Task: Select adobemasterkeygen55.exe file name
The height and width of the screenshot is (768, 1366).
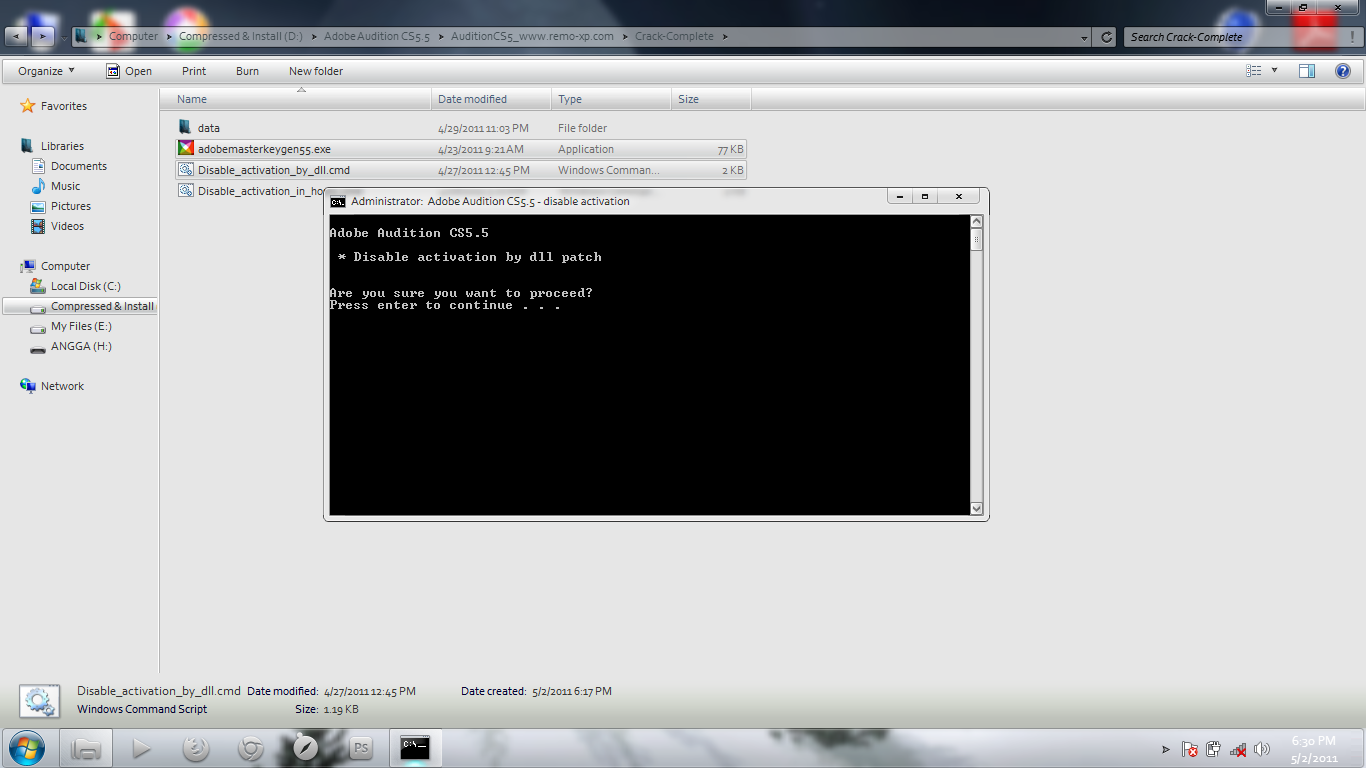Action: [264, 149]
